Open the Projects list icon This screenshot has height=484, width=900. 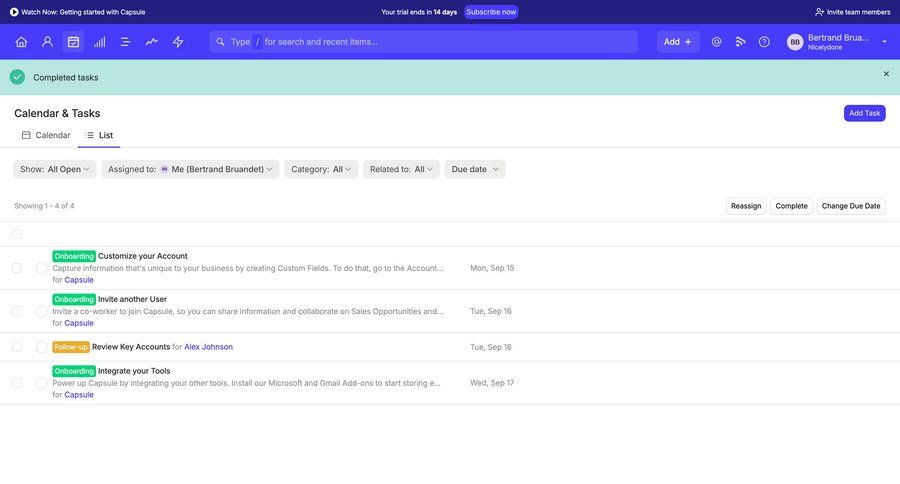126,42
